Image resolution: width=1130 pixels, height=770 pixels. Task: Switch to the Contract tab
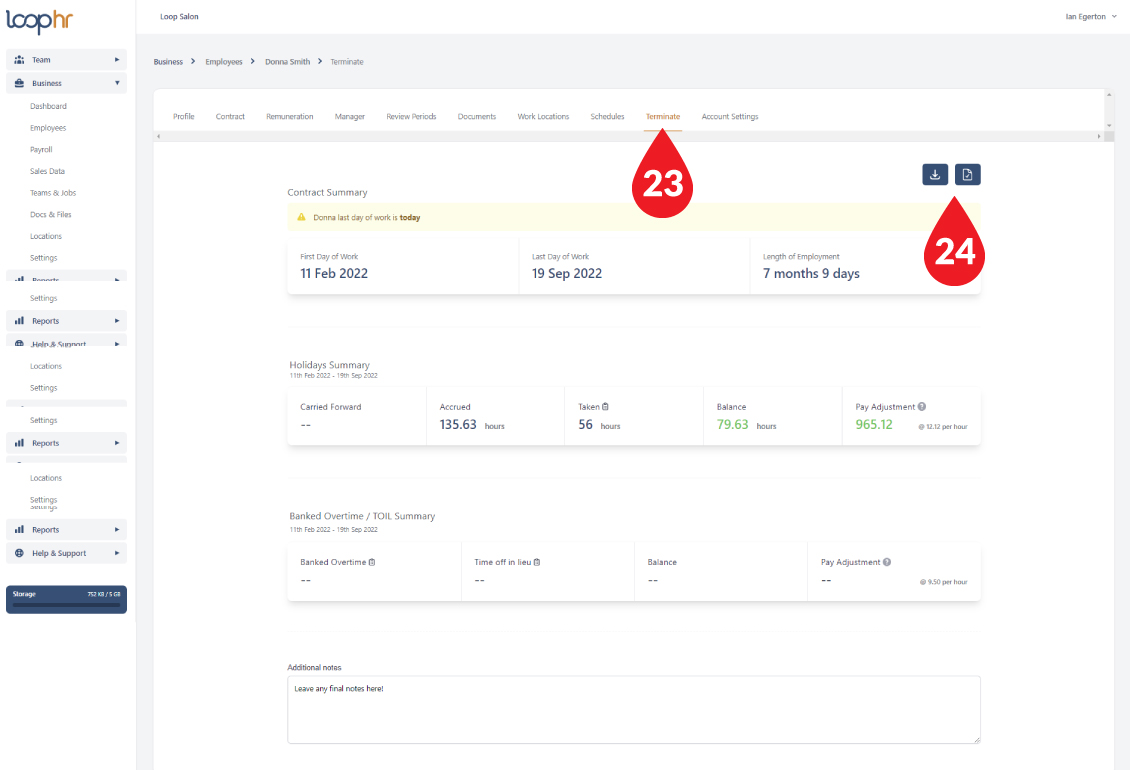(230, 116)
